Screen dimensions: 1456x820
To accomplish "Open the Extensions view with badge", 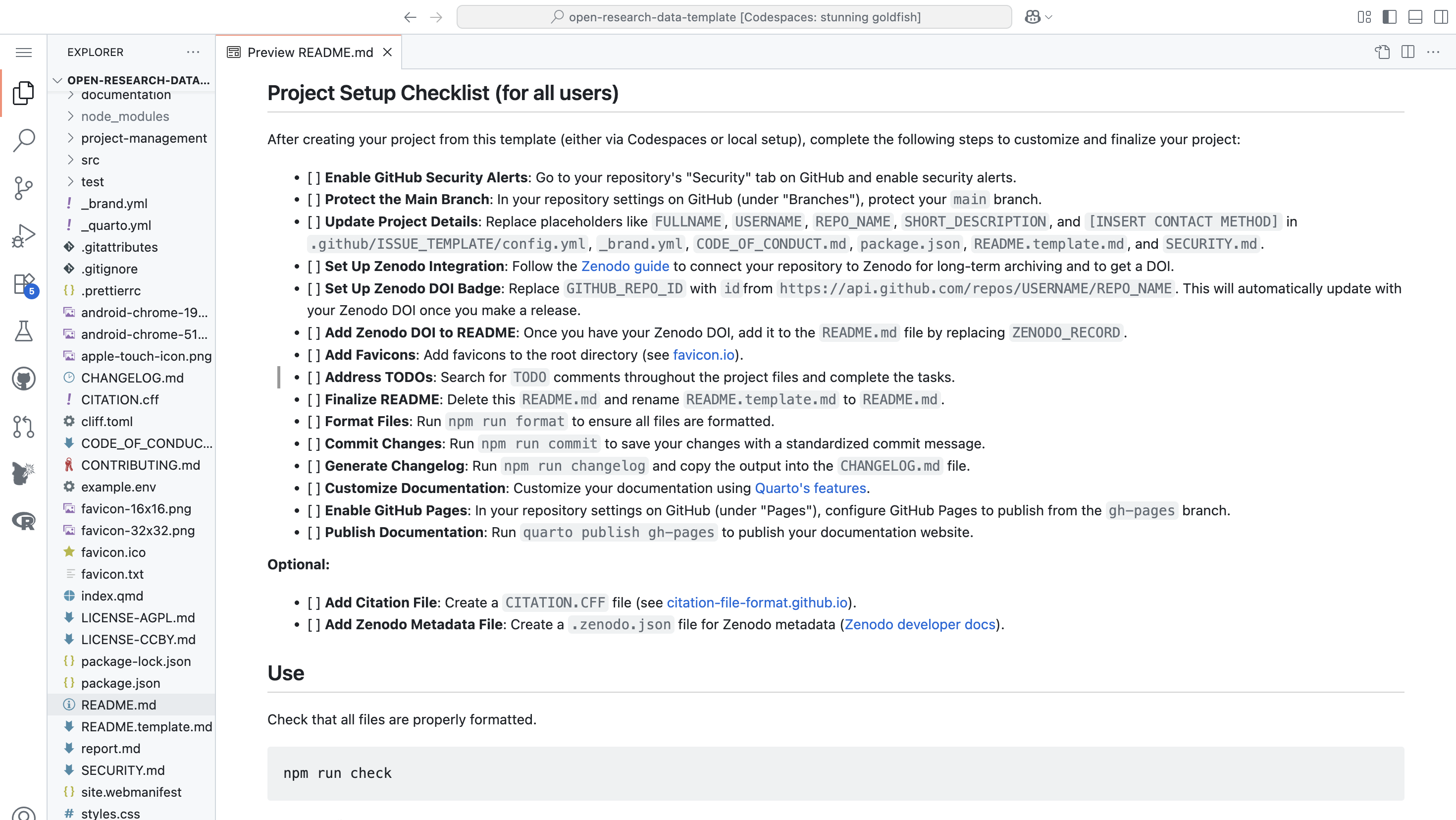I will click(24, 284).
